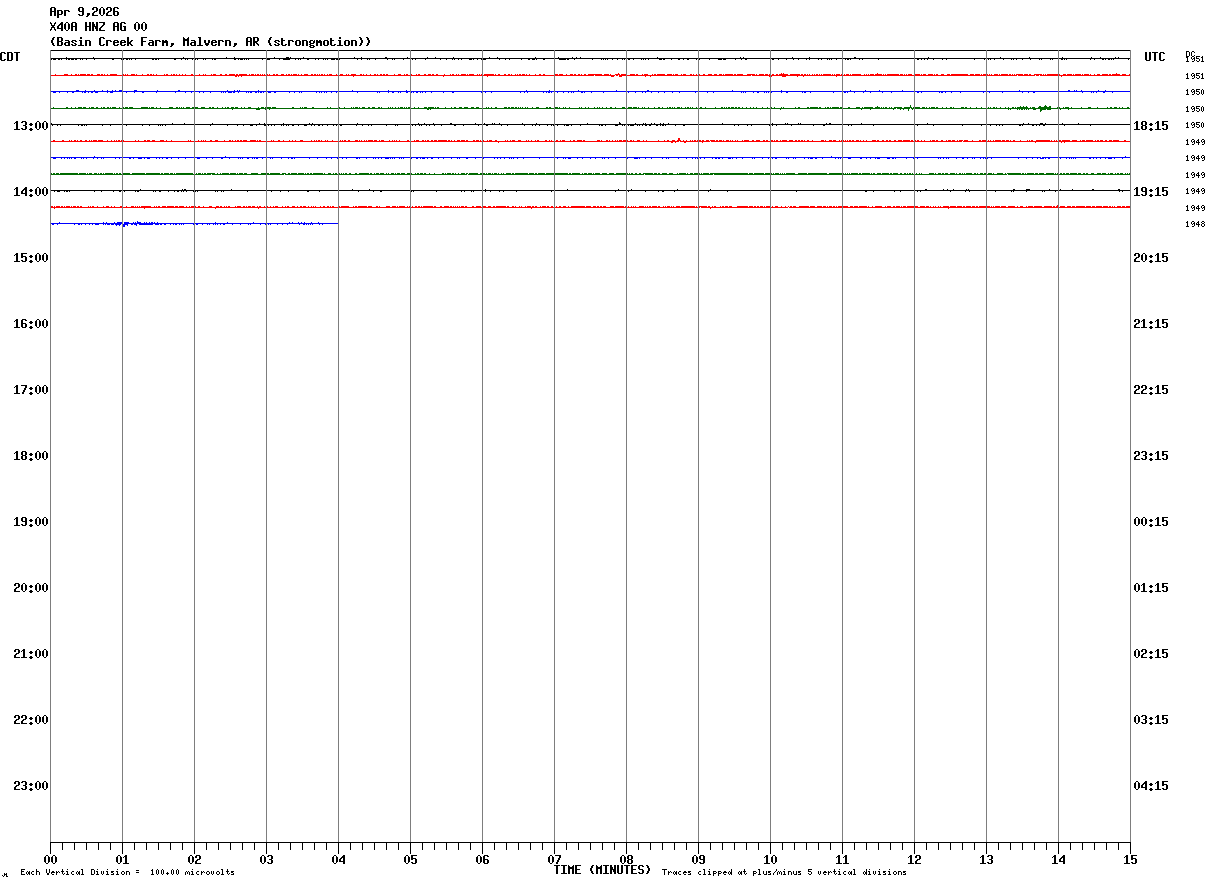Image resolution: width=1210 pixels, height=886 pixels.
Task: Click the '19:15' UTC time label
Action: click(x=1151, y=191)
